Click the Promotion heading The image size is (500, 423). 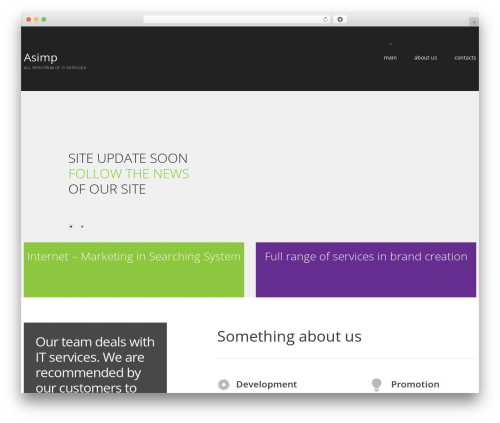pyautogui.click(x=415, y=384)
